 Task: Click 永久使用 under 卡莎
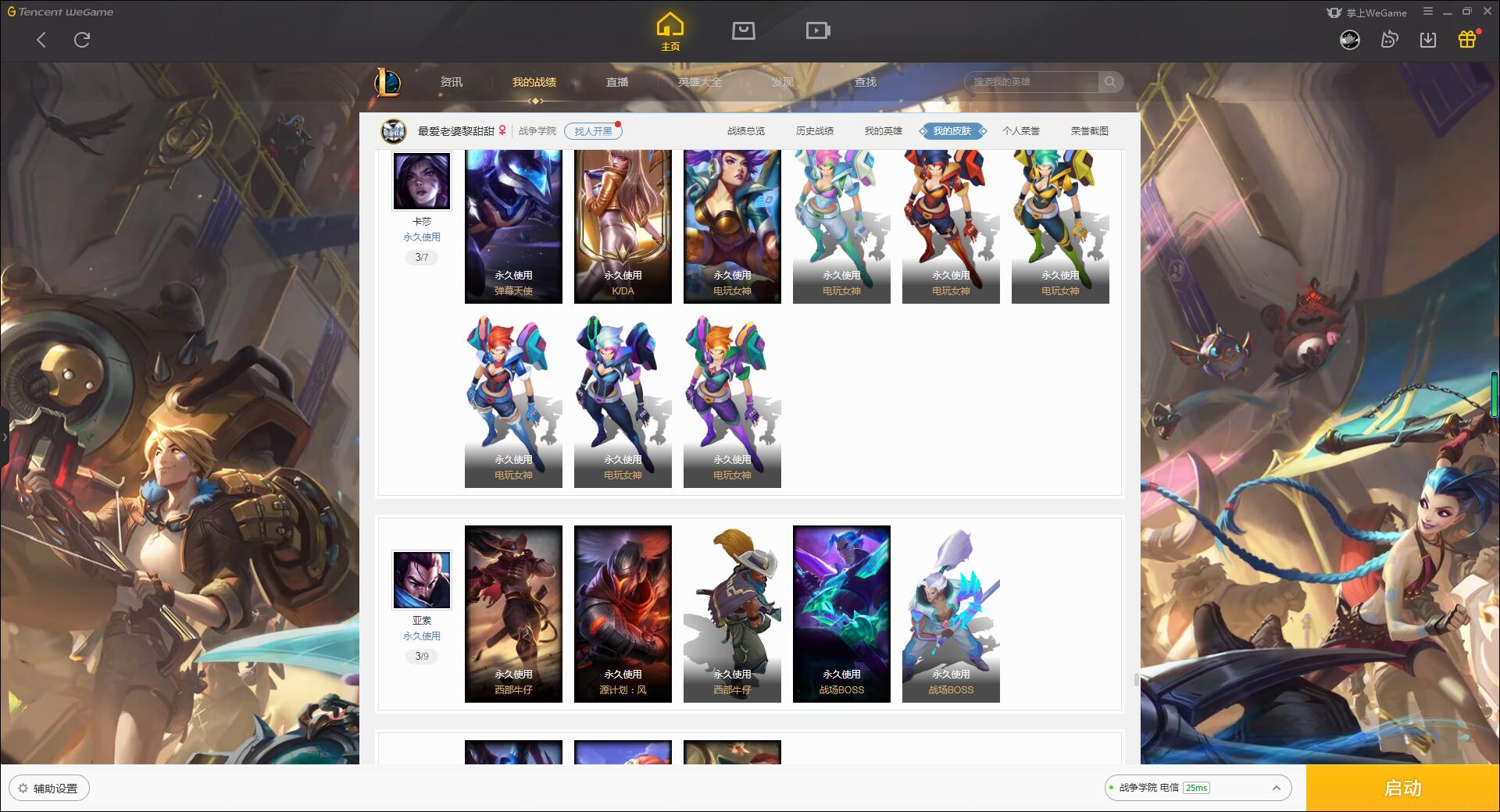point(422,237)
